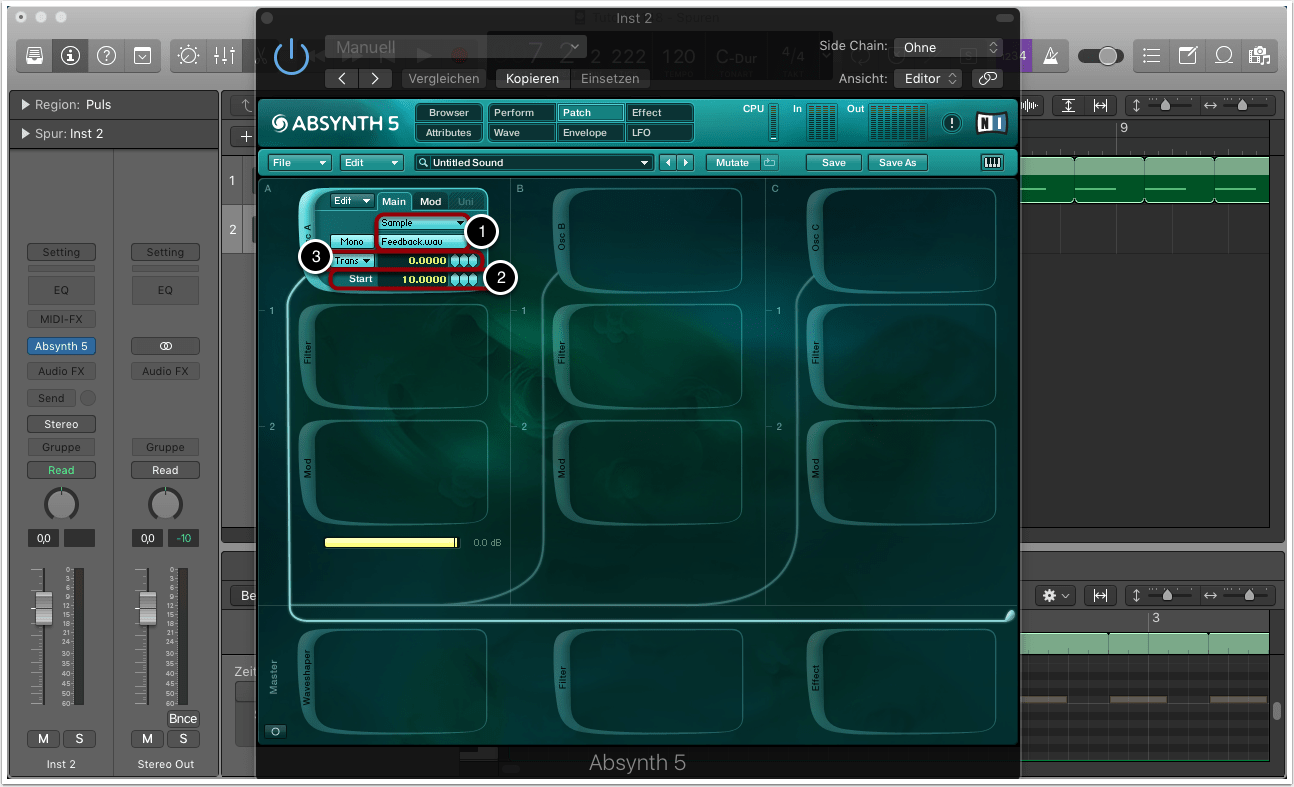This screenshot has width=1294, height=787.
Task: Open the Effect window tab
Action: pyautogui.click(x=659, y=113)
